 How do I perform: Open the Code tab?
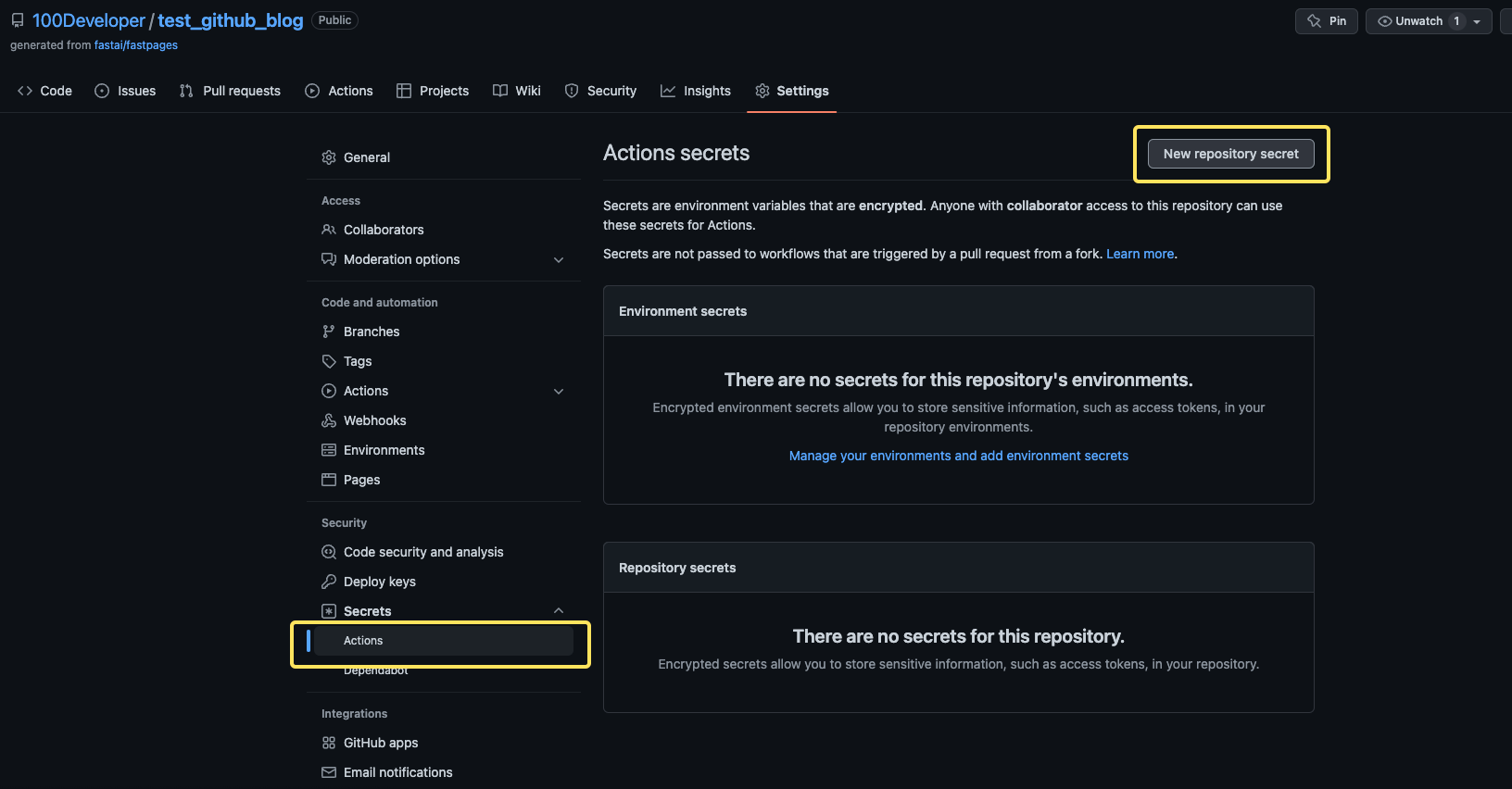point(45,91)
